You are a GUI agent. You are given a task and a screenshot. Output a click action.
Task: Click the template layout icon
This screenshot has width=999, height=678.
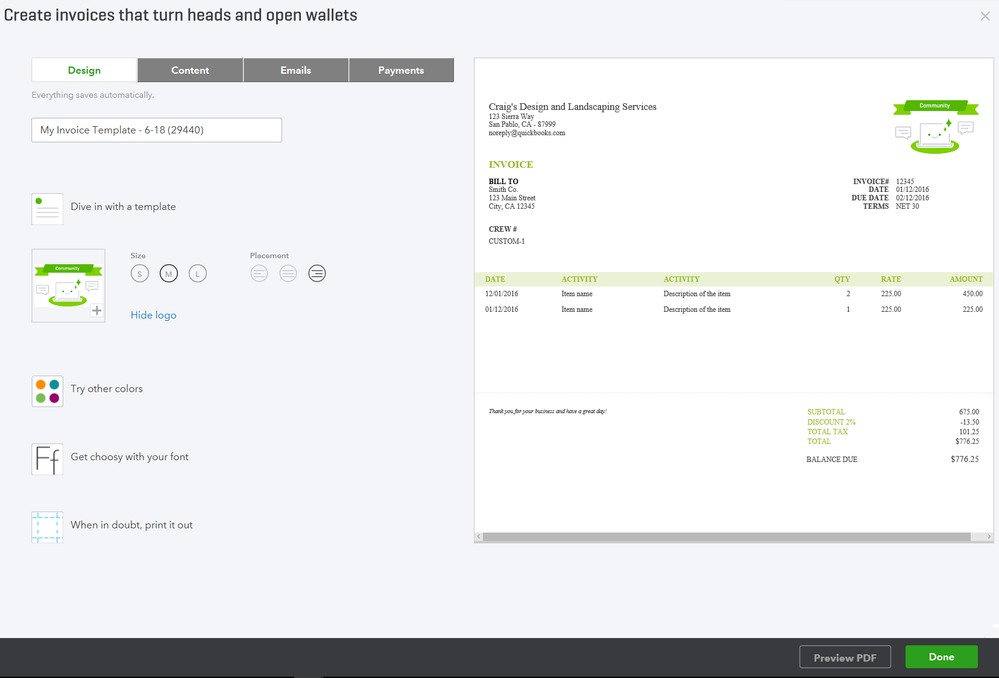coord(47,208)
